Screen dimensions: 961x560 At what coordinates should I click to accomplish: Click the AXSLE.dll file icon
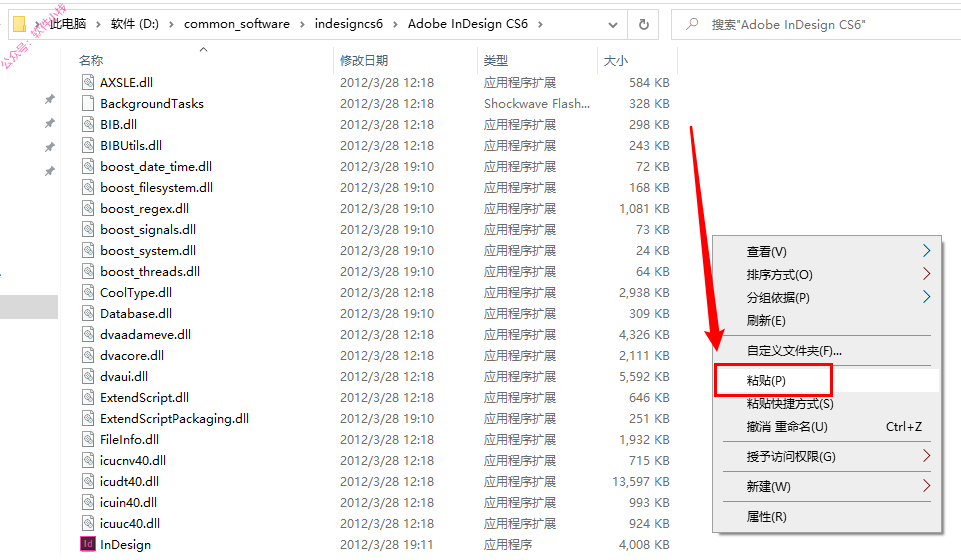(x=88, y=82)
